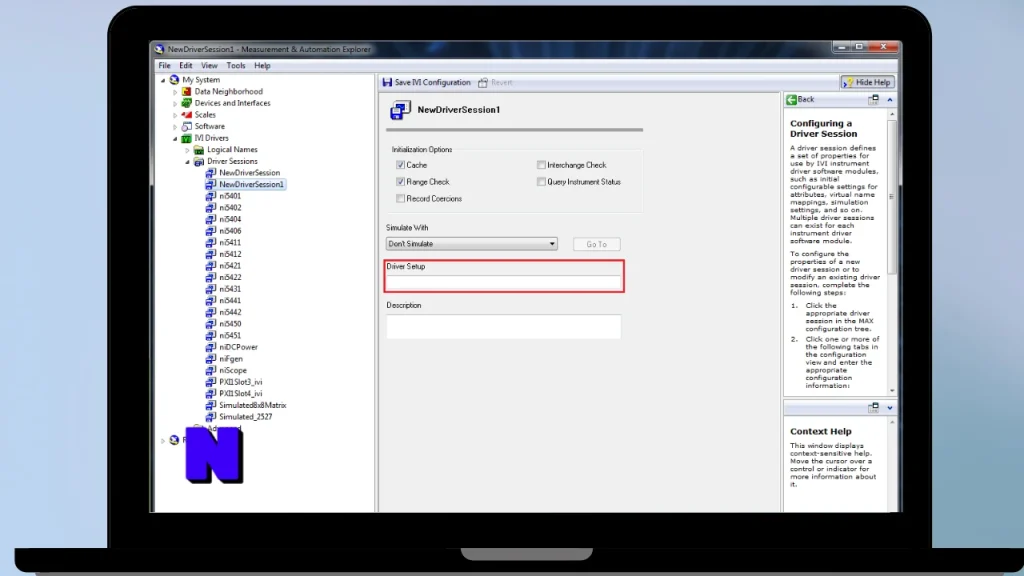1024x576 pixels.
Task: Enable Query Instrument Status checkbox
Action: pyautogui.click(x=541, y=182)
